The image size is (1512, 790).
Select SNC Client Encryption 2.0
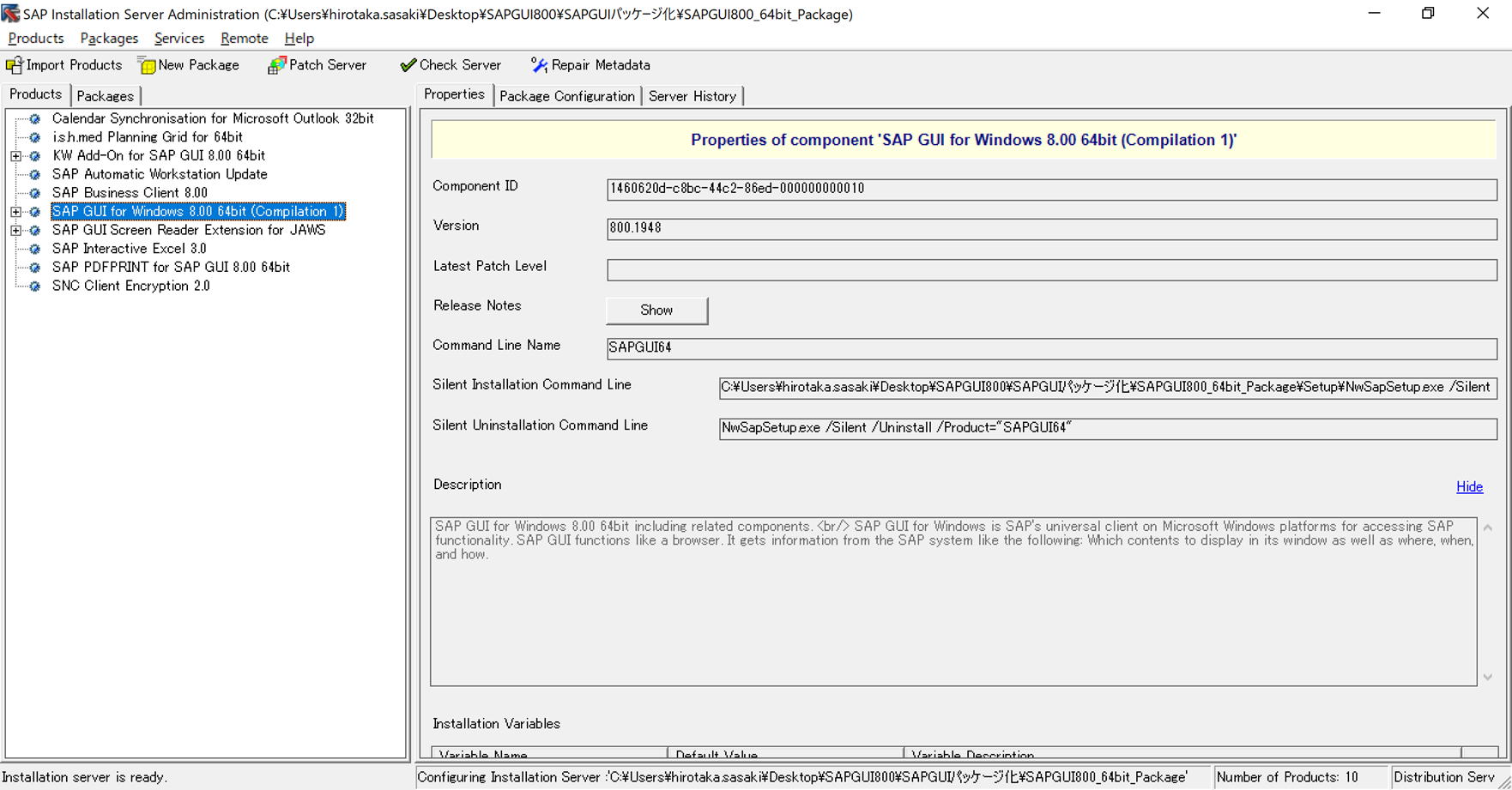(131, 286)
